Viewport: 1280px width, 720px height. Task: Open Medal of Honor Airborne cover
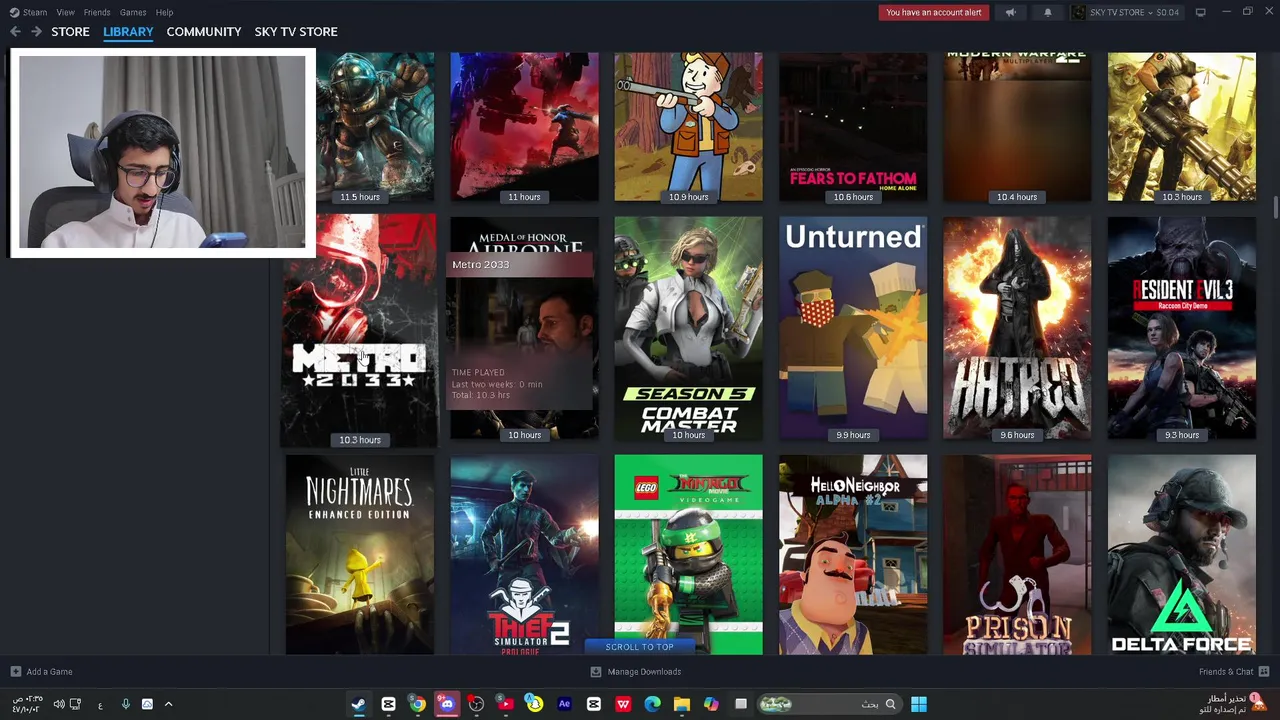click(524, 328)
